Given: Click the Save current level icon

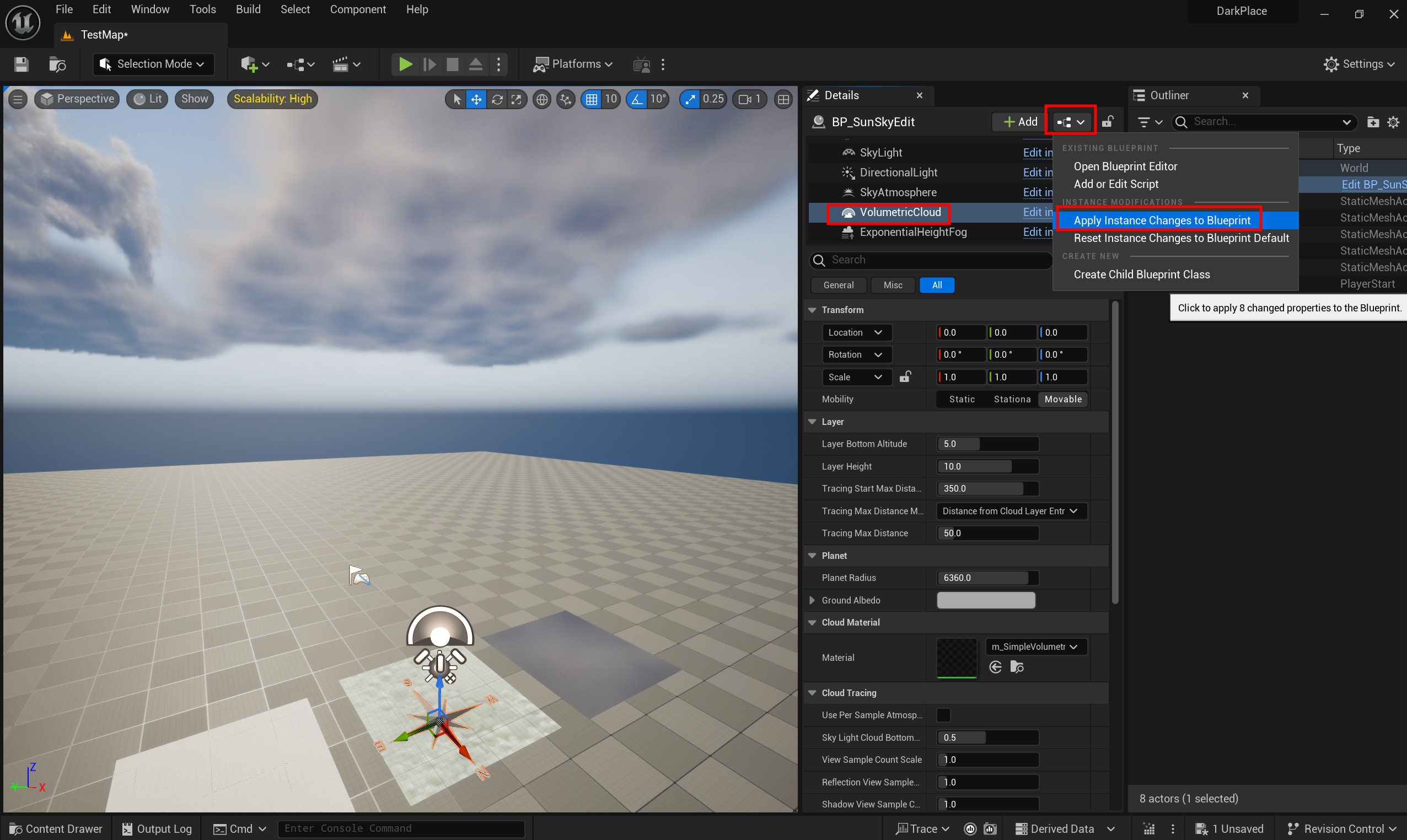Looking at the screenshot, I should pyautogui.click(x=22, y=64).
